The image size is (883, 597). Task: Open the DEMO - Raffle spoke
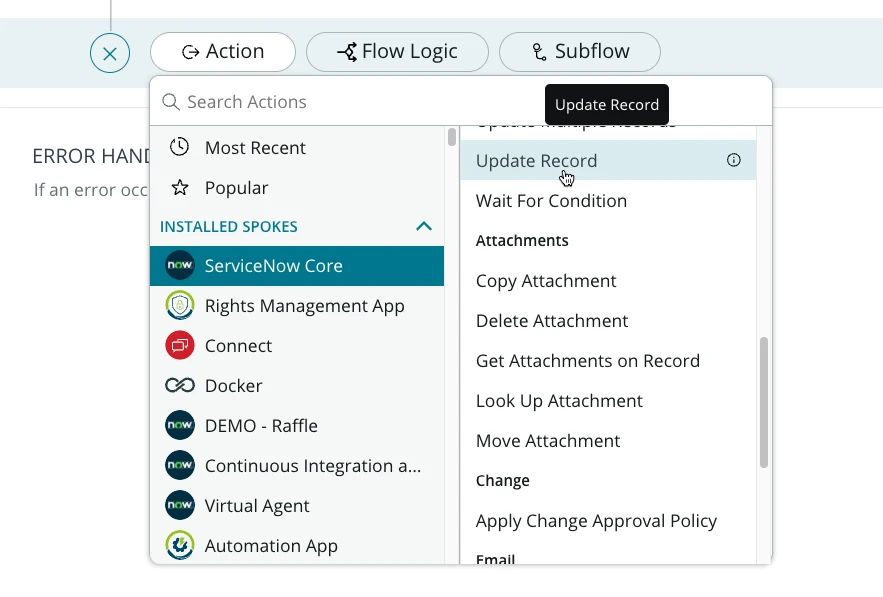point(261,426)
